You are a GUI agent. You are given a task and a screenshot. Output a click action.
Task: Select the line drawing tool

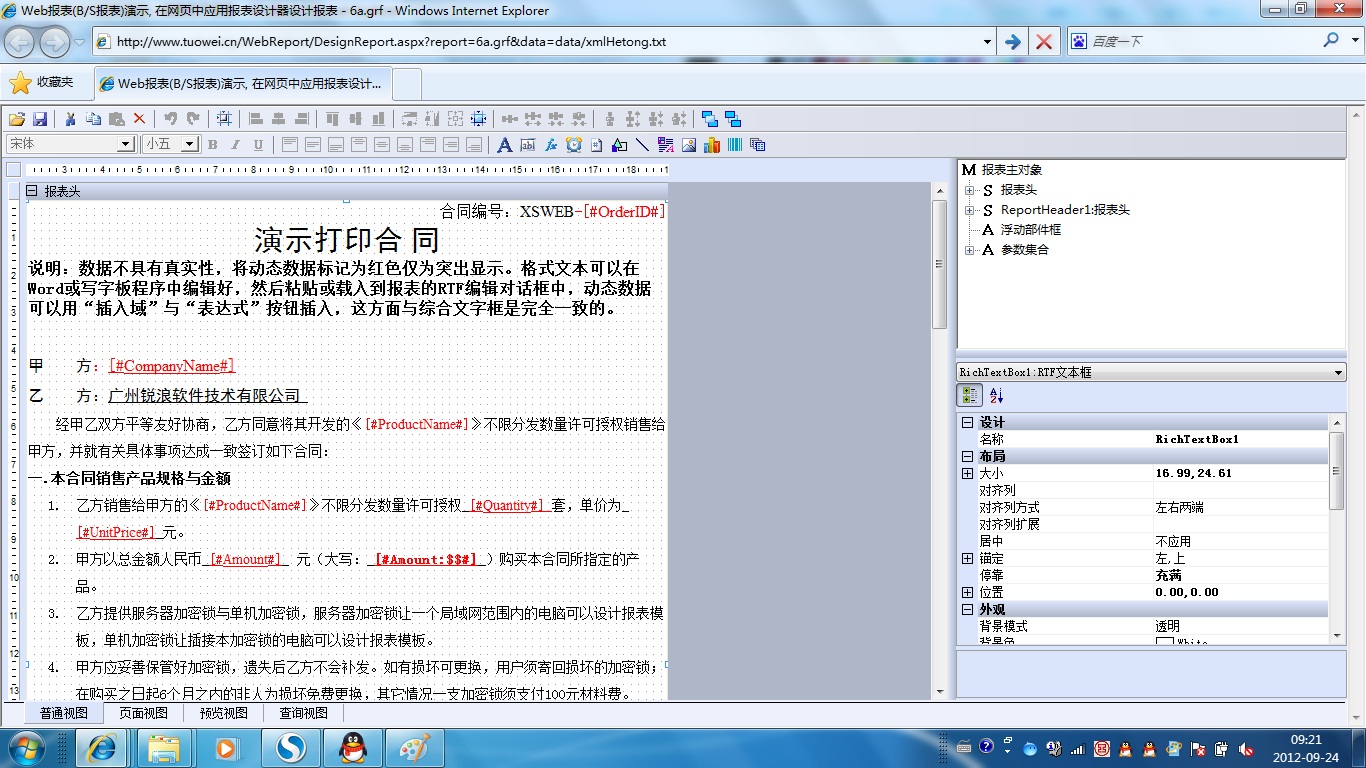pyautogui.click(x=642, y=145)
